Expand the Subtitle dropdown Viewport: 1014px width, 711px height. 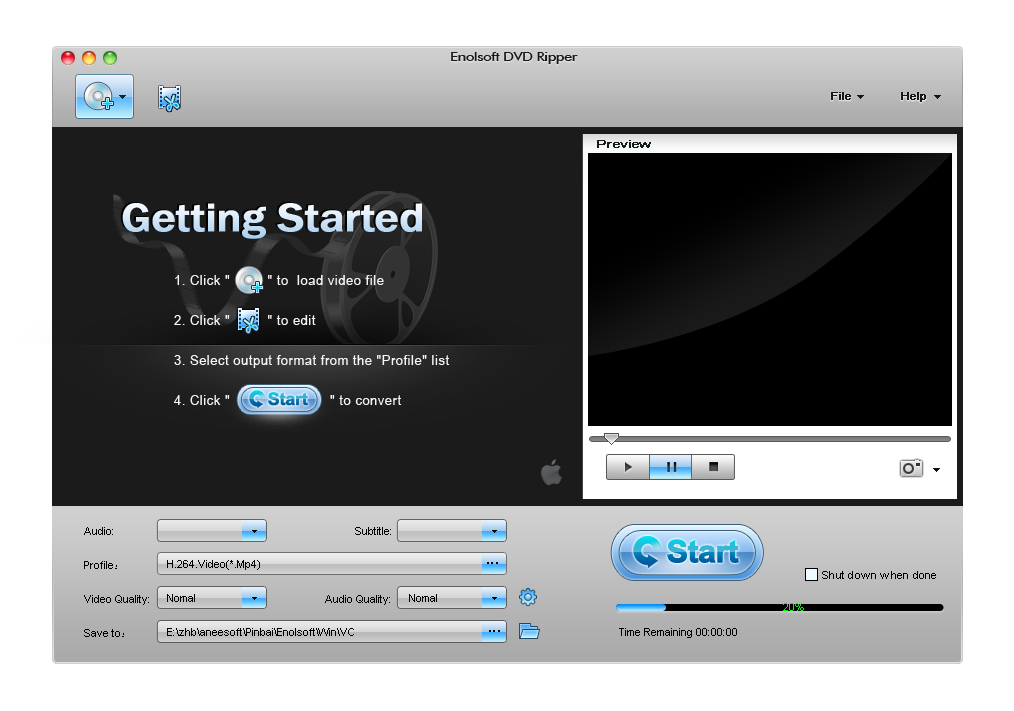[493, 531]
